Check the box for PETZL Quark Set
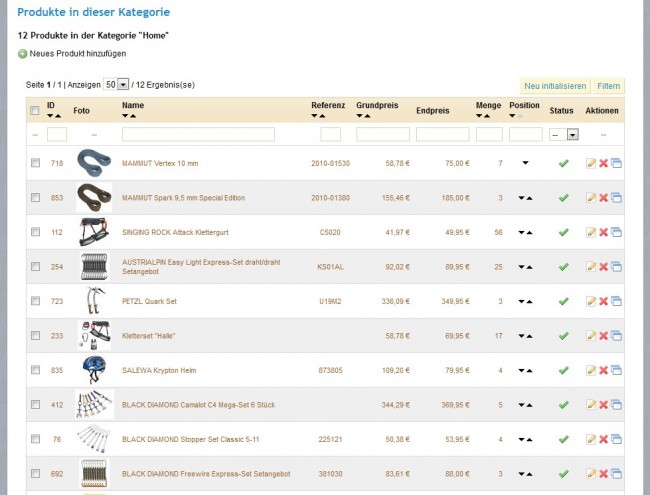This screenshot has height=495, width=650. pyautogui.click(x=36, y=301)
